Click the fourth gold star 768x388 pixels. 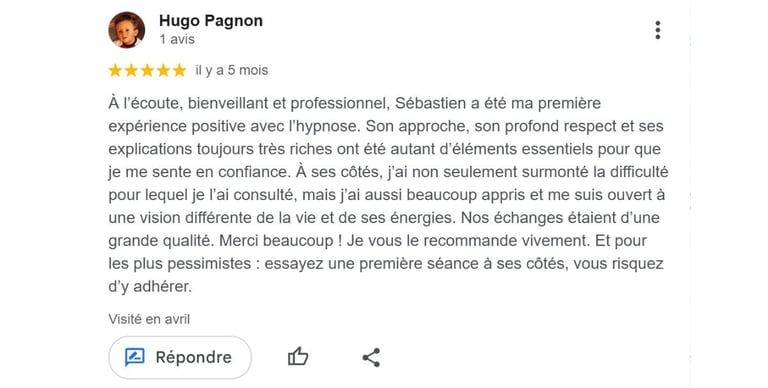164,71
